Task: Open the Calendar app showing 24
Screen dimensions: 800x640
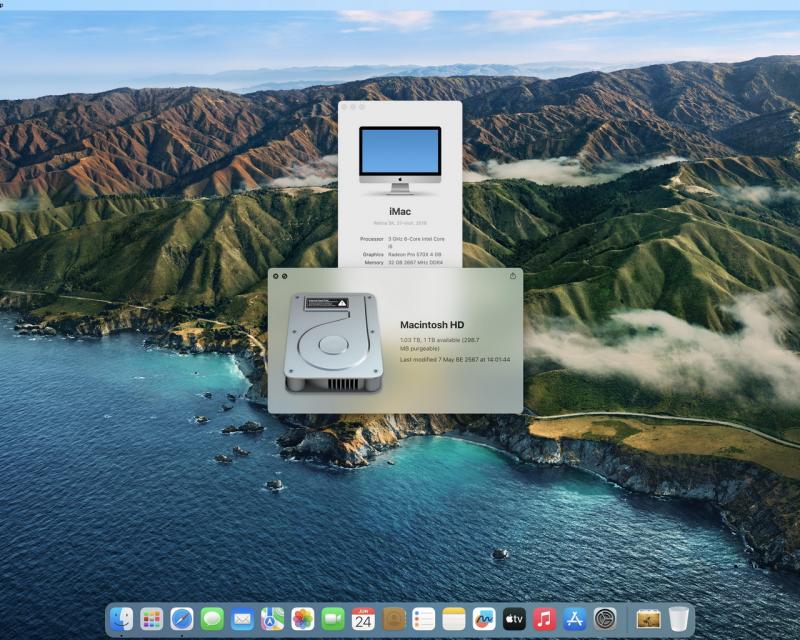Action: pyautogui.click(x=363, y=619)
